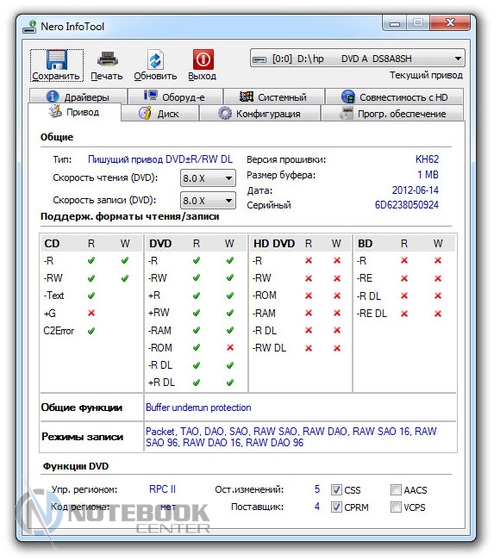Image resolution: width=500 pixels, height=560 pixels.
Task: Toggle the CSS checkbox
Action: 336,490
